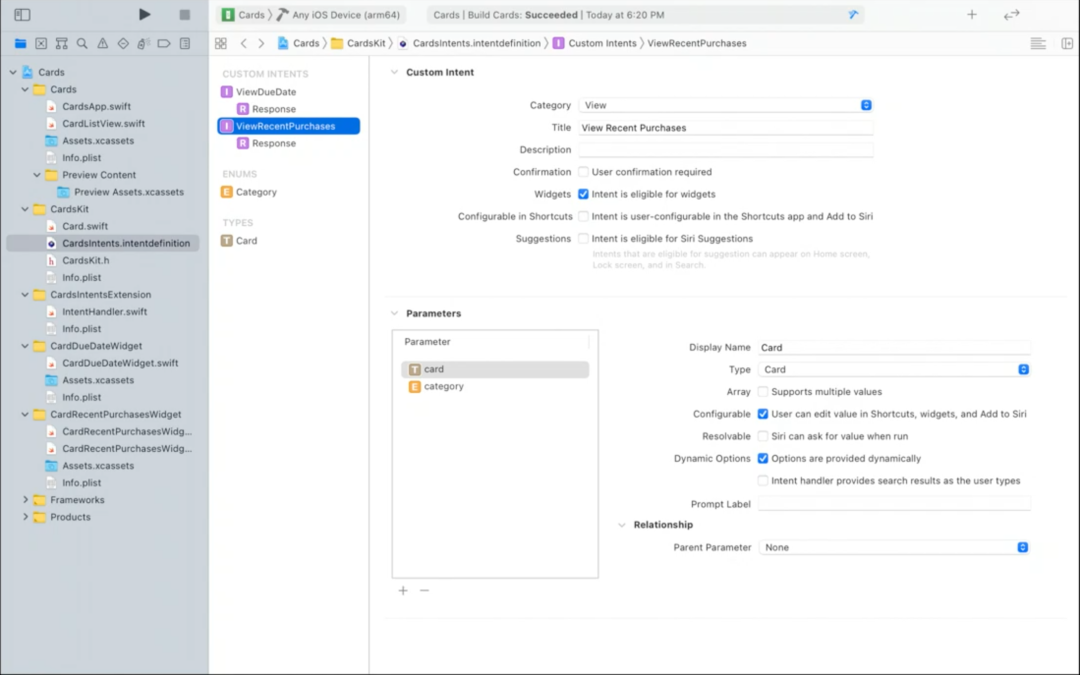The width and height of the screenshot is (1080, 675).
Task: Open the Library with plus button
Action: 971,15
